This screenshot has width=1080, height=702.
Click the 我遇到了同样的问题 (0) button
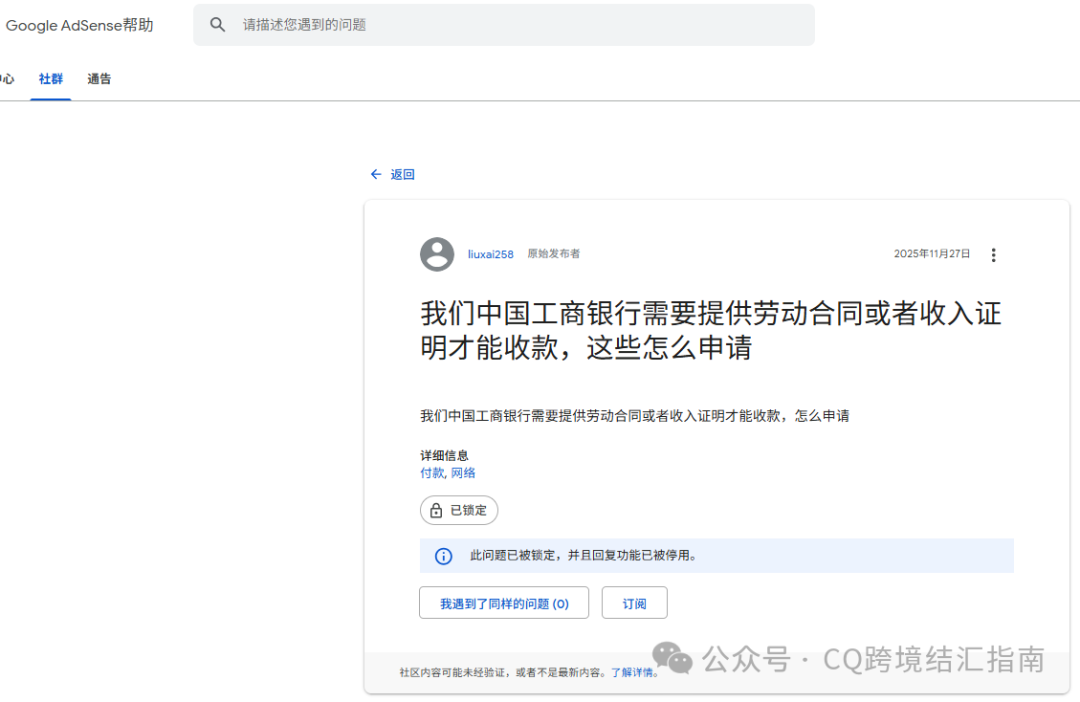click(504, 602)
